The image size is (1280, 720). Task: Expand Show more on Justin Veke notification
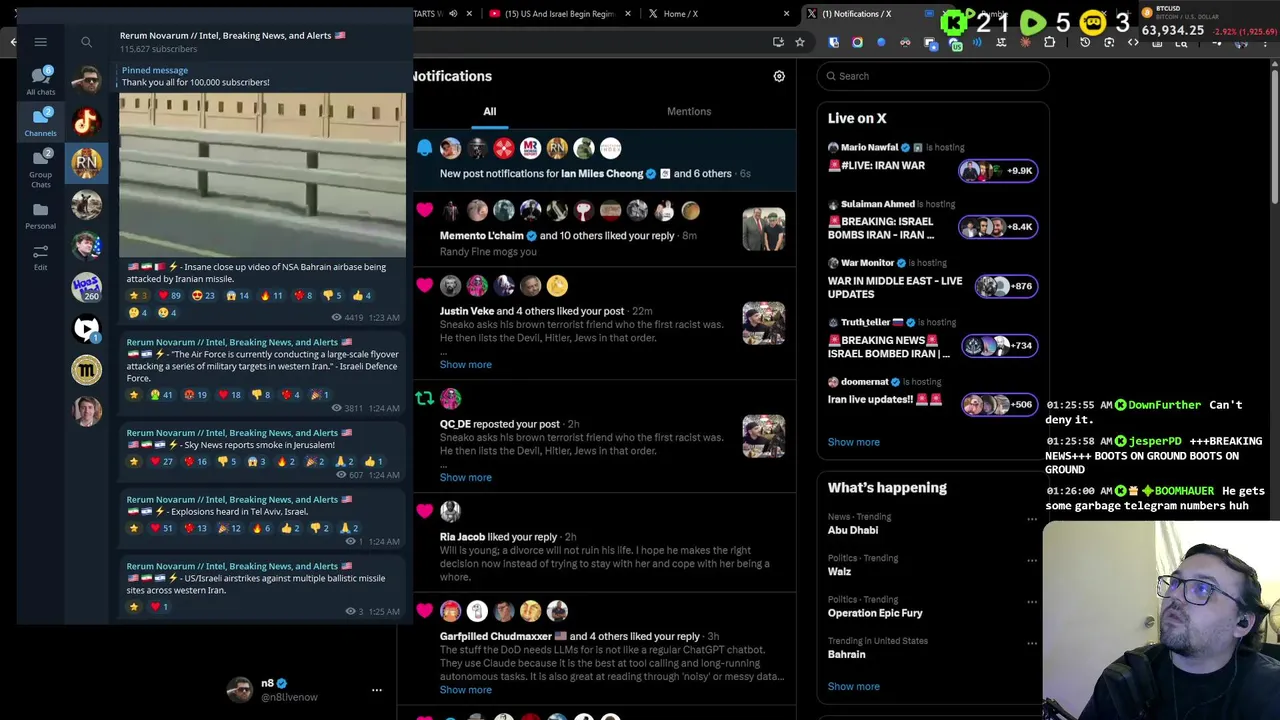465,364
